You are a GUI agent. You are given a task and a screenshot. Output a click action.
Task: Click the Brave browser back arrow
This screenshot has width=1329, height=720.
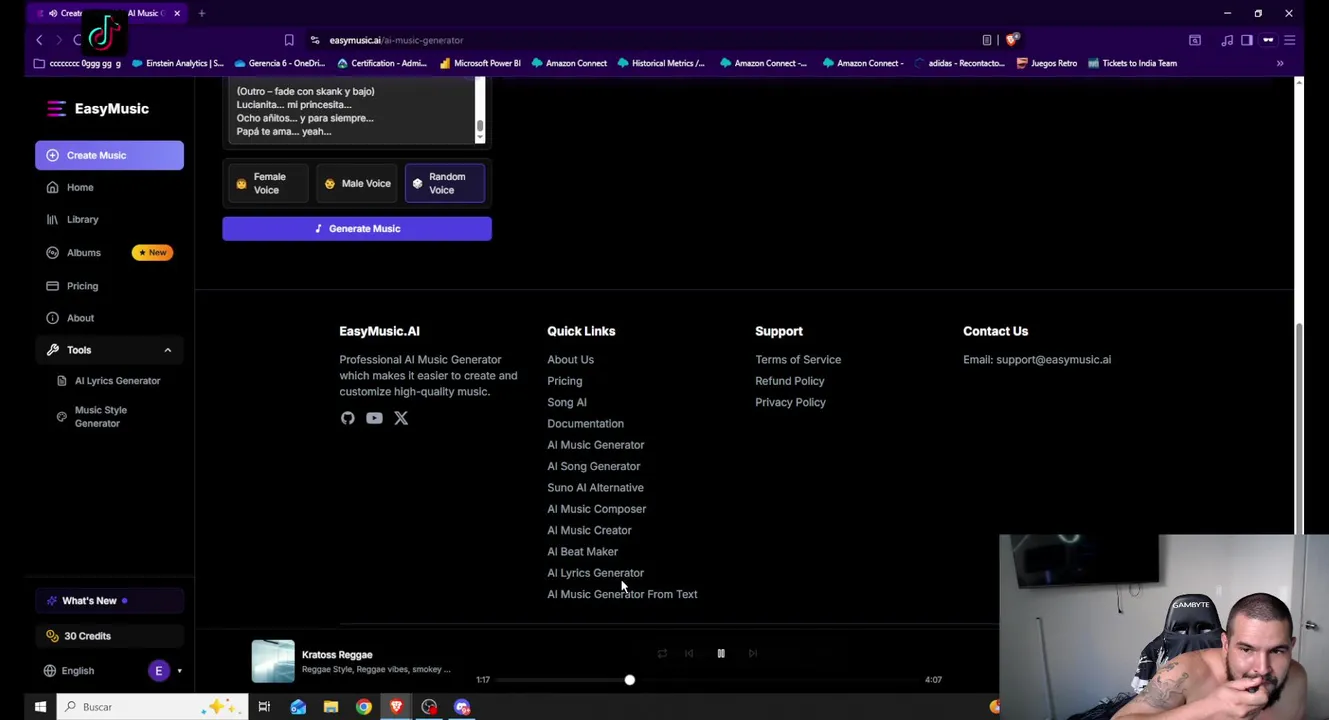tap(39, 40)
